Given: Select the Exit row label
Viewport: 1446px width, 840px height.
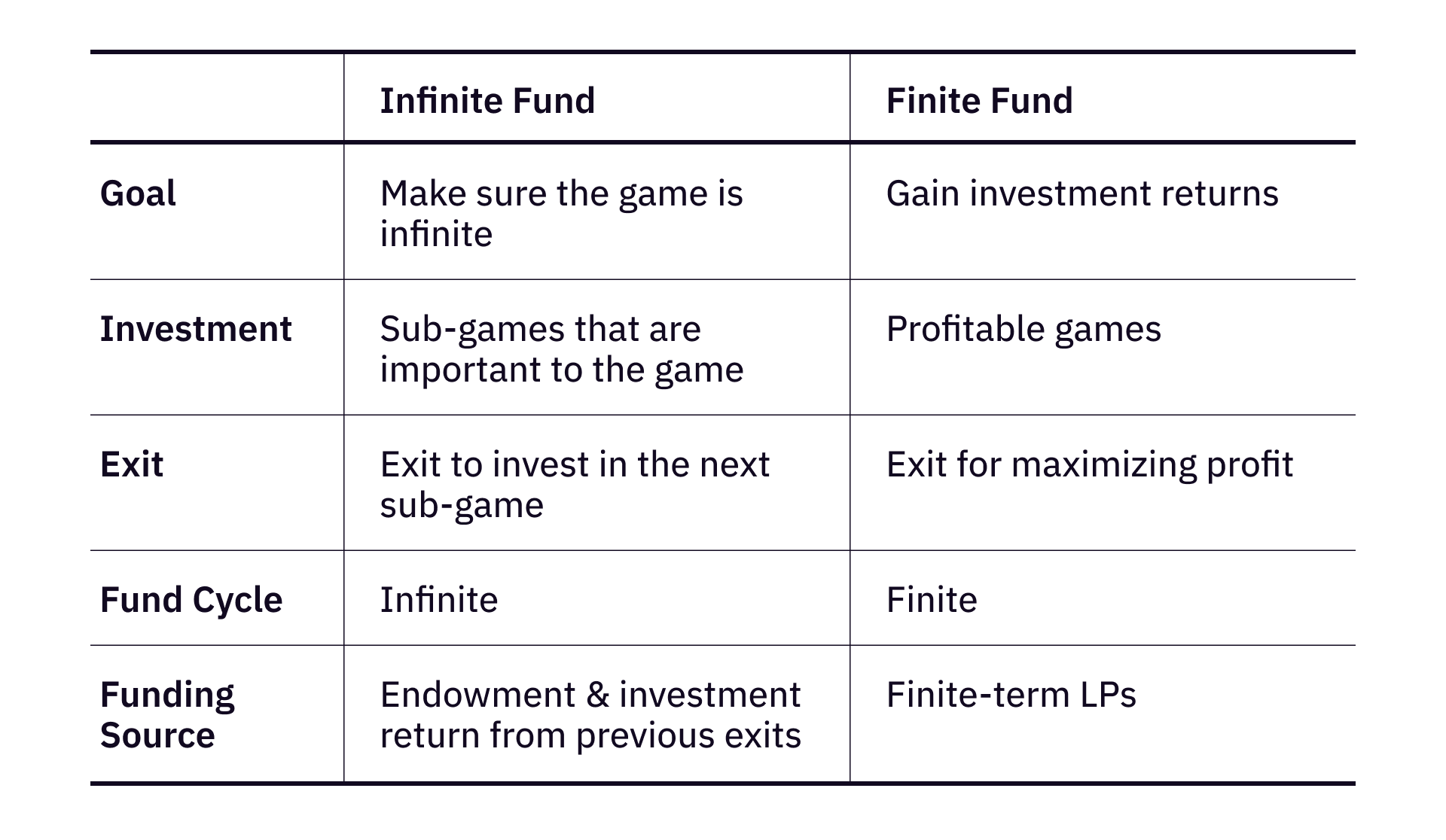Looking at the screenshot, I should pyautogui.click(x=132, y=464).
